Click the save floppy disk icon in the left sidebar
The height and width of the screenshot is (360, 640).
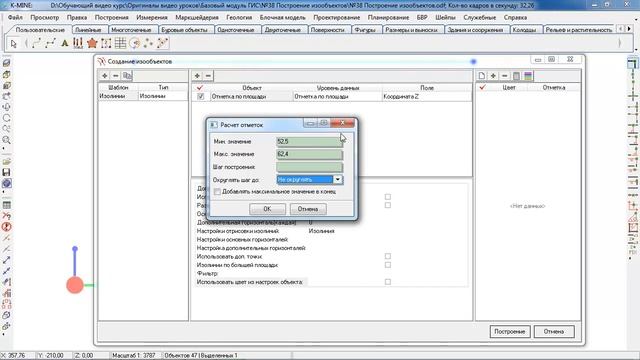tap(7, 172)
